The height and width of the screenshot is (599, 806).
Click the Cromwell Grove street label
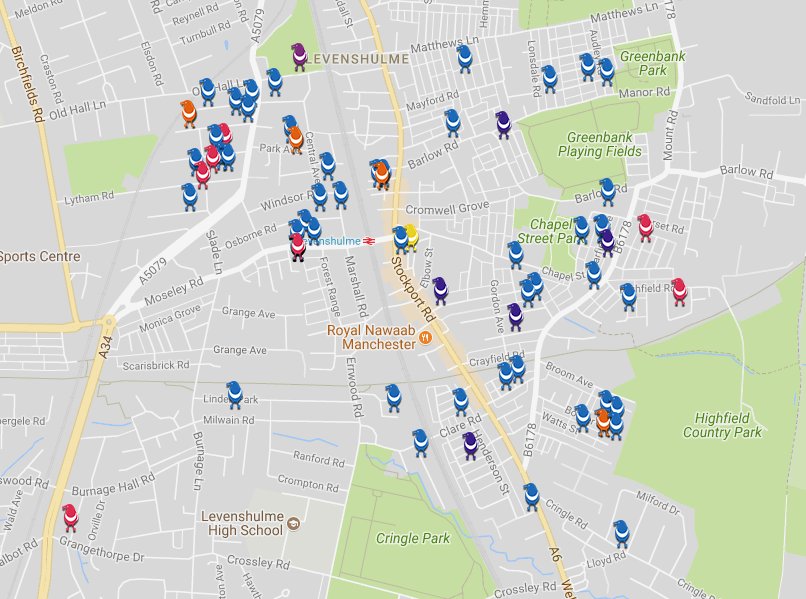coord(447,208)
